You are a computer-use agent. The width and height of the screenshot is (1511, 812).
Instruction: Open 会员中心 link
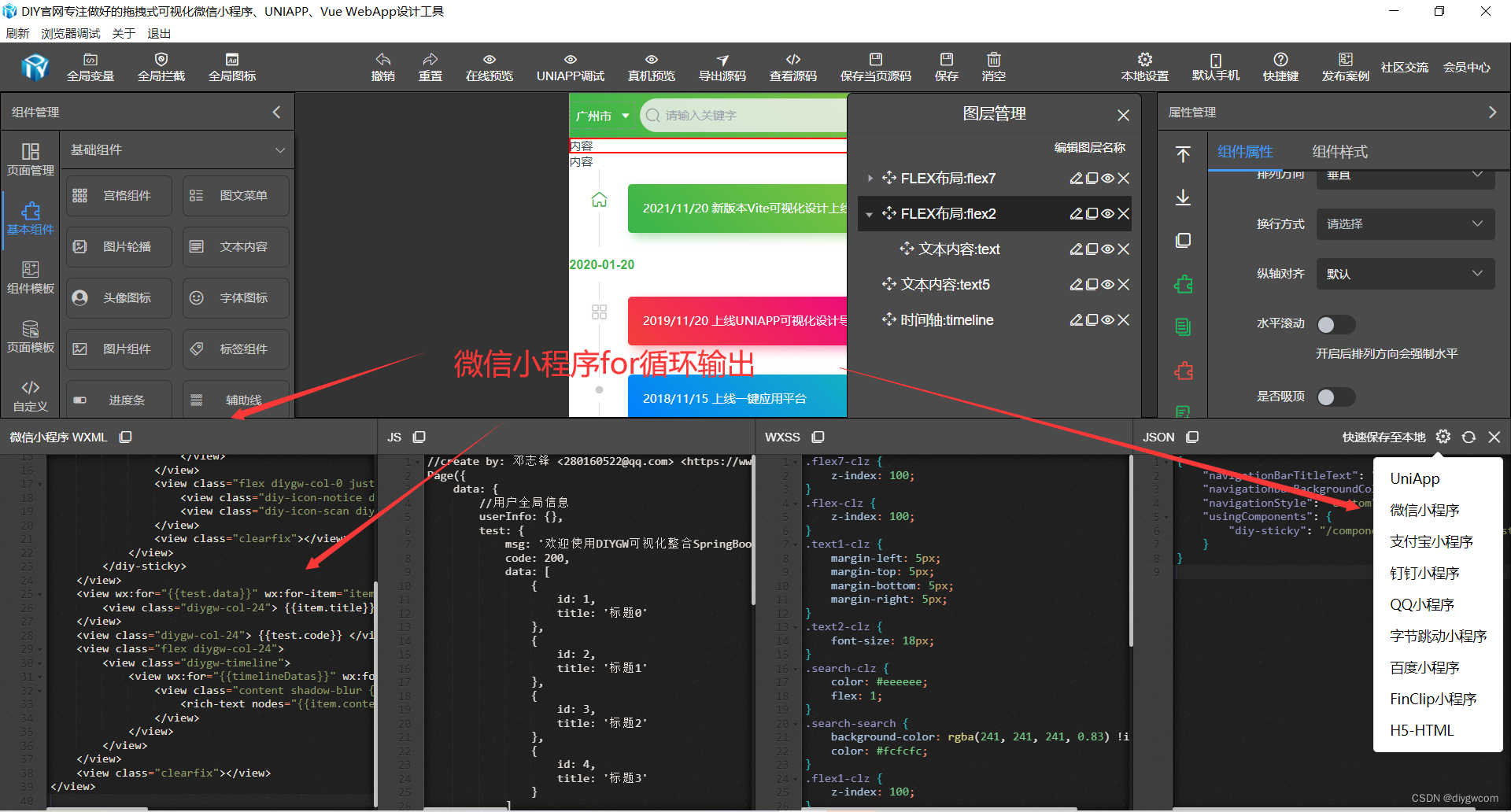pos(1467,68)
